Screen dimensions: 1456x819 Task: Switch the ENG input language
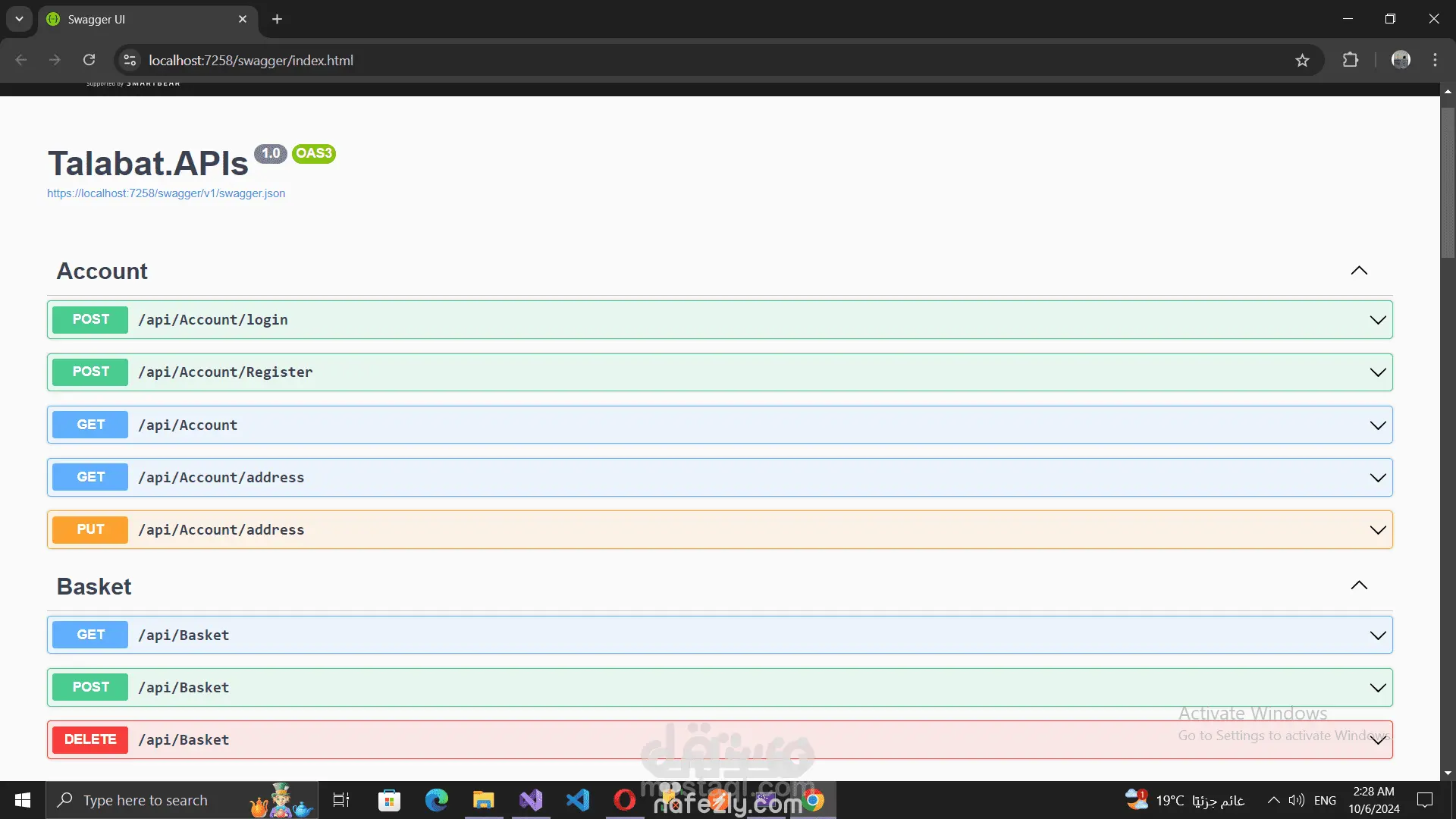(1325, 801)
